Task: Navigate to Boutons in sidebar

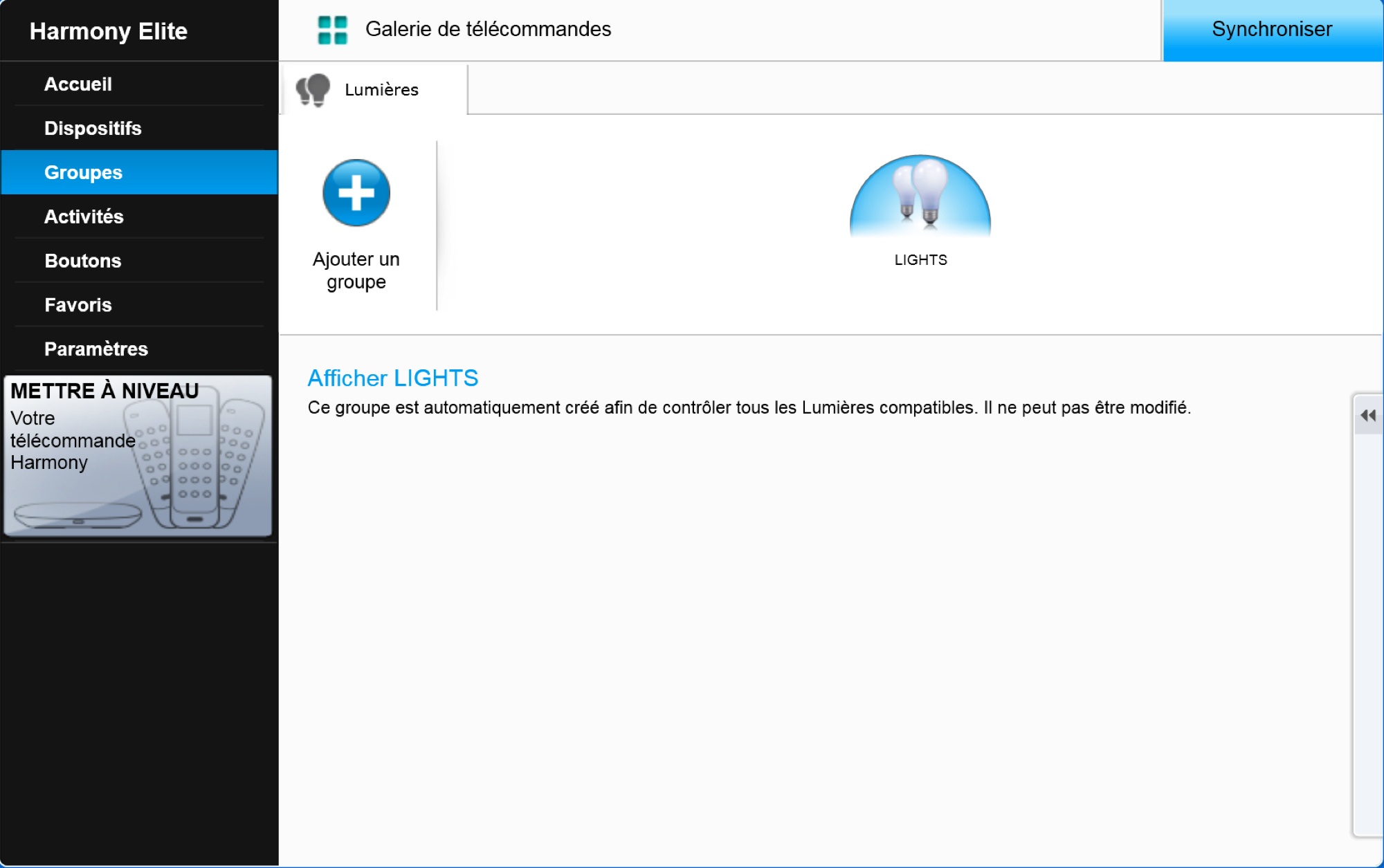Action: [139, 261]
